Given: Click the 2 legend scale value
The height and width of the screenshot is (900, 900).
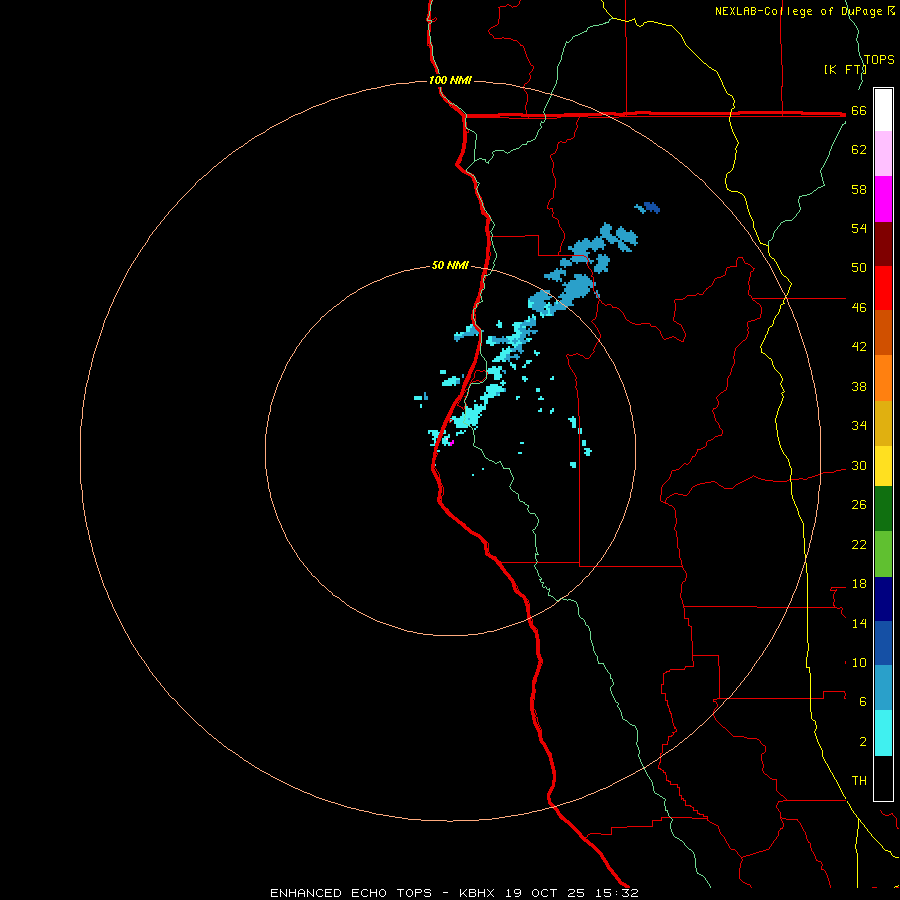Looking at the screenshot, I should click(863, 742).
